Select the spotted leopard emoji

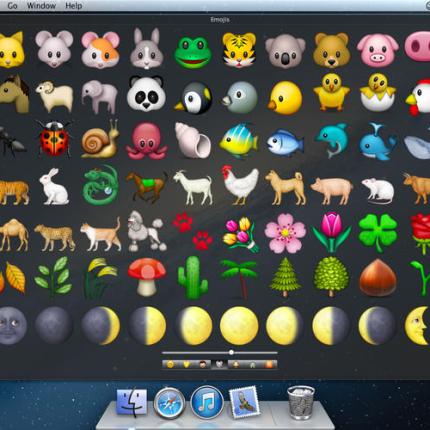click(55, 237)
